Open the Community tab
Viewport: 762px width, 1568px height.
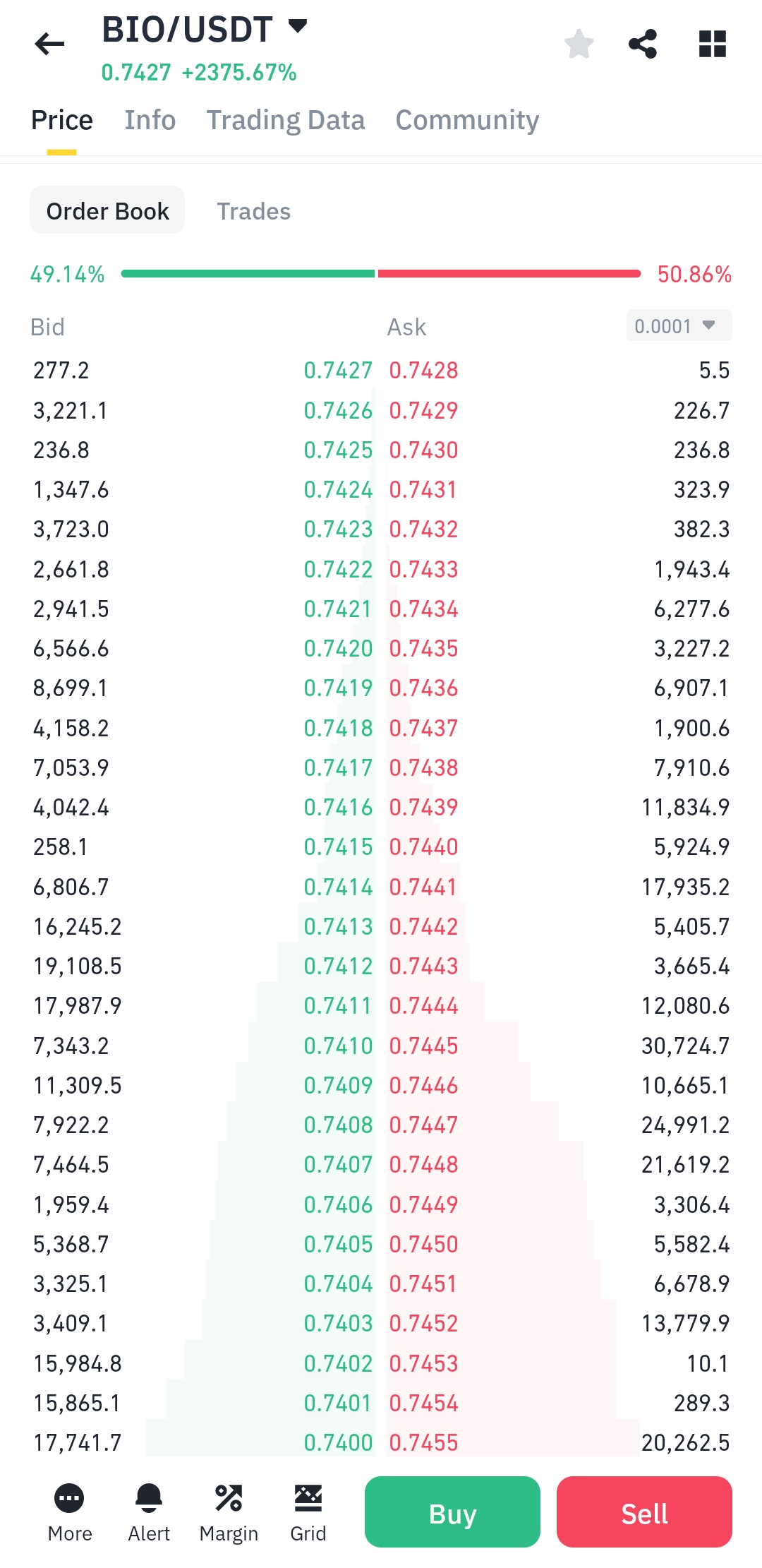(x=467, y=120)
